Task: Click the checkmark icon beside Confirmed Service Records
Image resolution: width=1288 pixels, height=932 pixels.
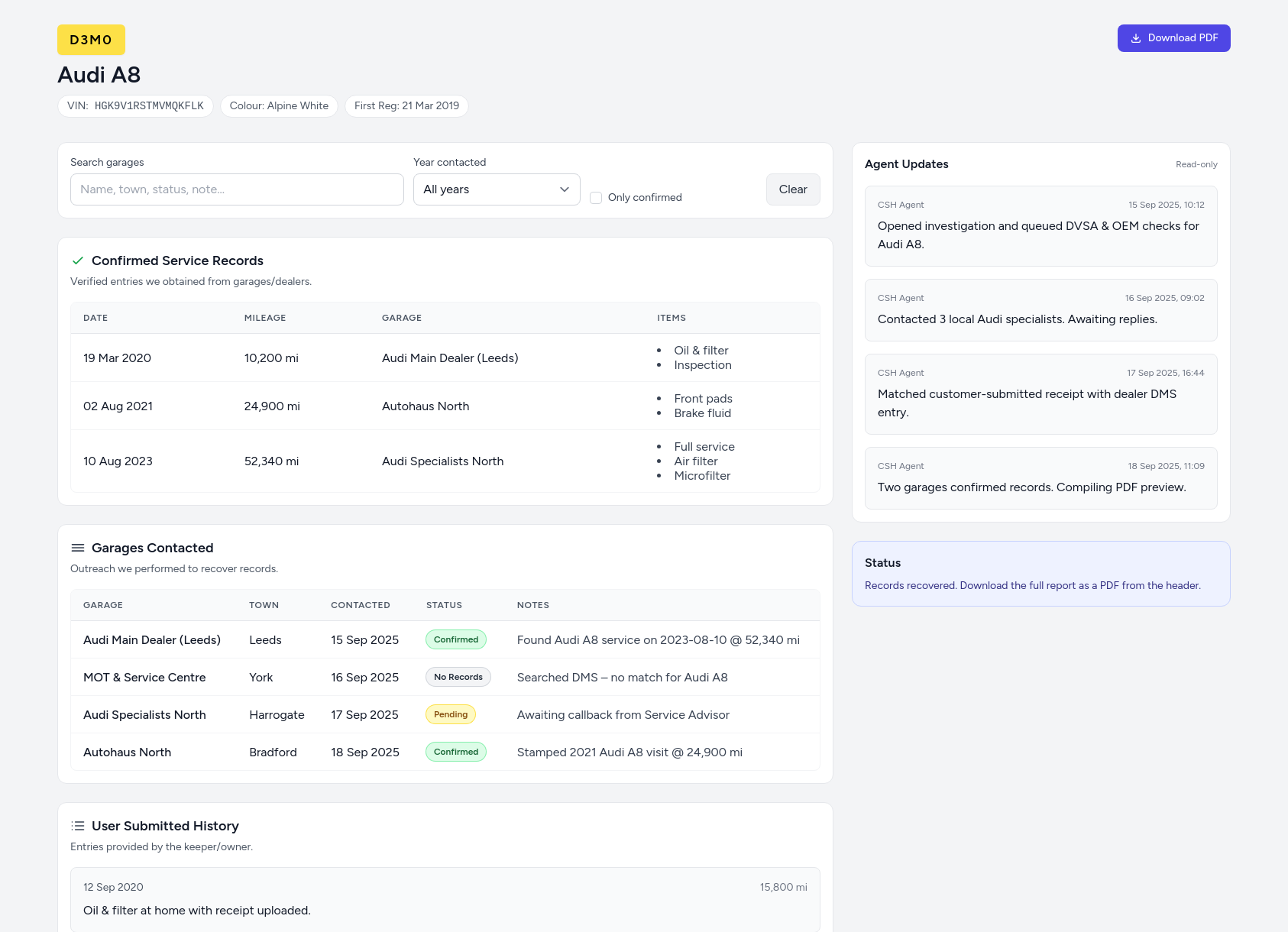Action: point(78,261)
